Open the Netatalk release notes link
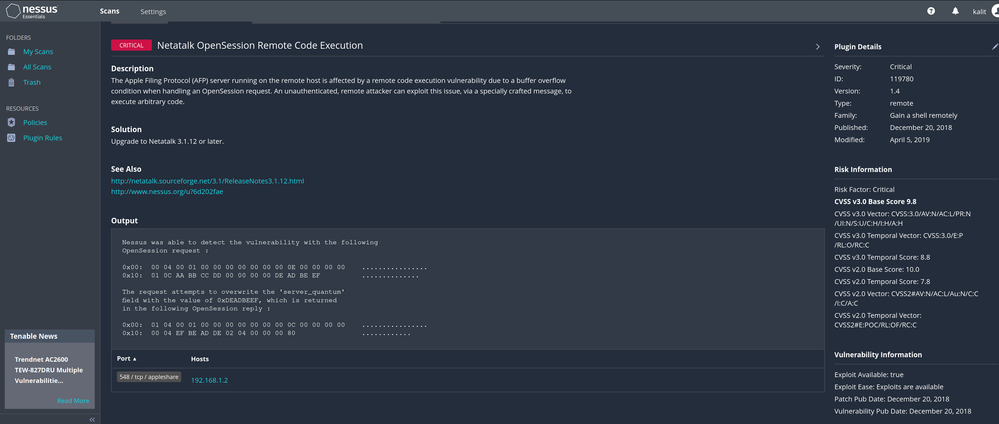The width and height of the screenshot is (999, 424). pos(207,181)
